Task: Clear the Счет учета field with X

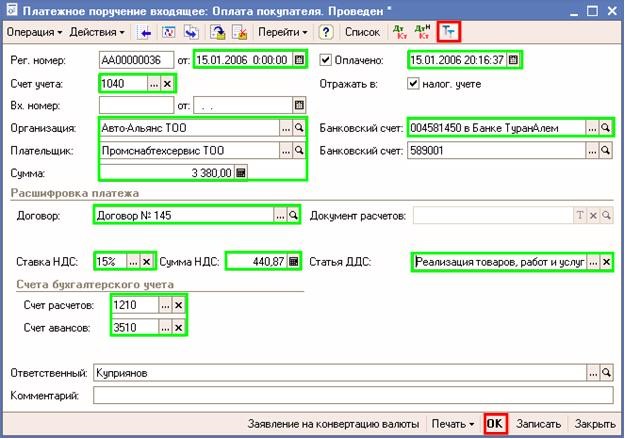Action: point(167,83)
